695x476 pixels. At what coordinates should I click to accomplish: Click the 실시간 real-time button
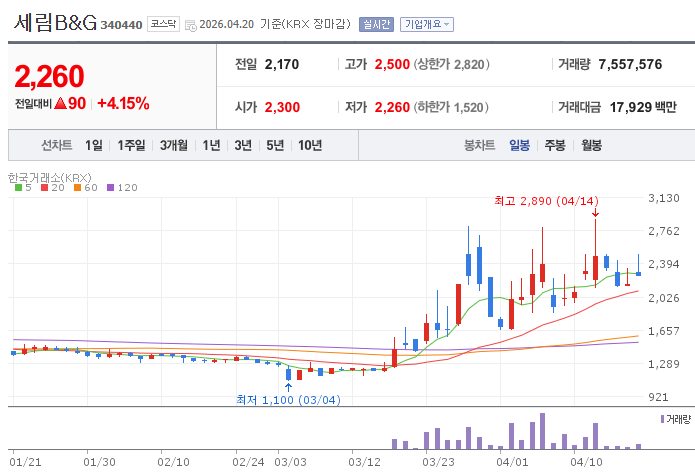tap(376, 24)
